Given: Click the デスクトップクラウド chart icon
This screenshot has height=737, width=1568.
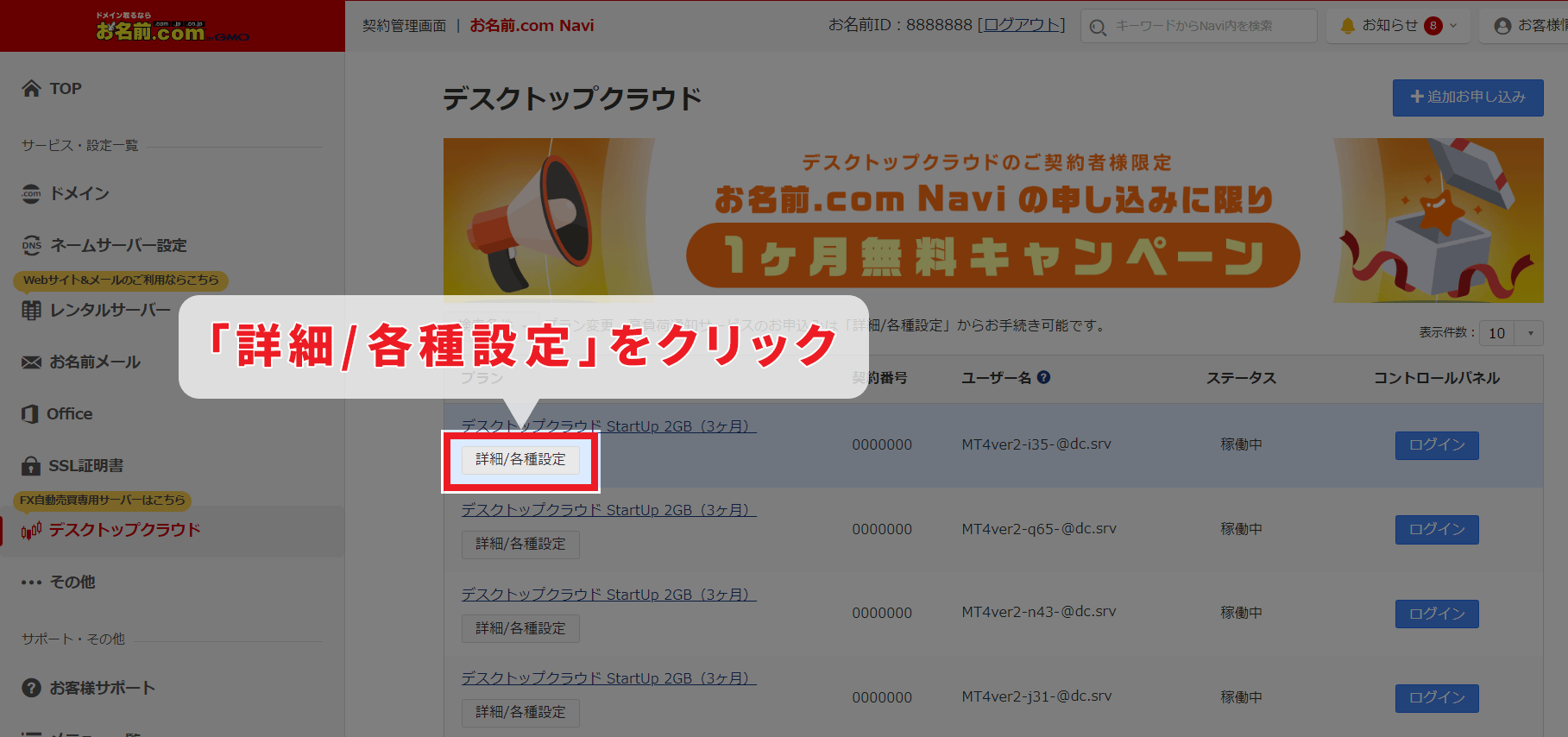Looking at the screenshot, I should tap(31, 530).
